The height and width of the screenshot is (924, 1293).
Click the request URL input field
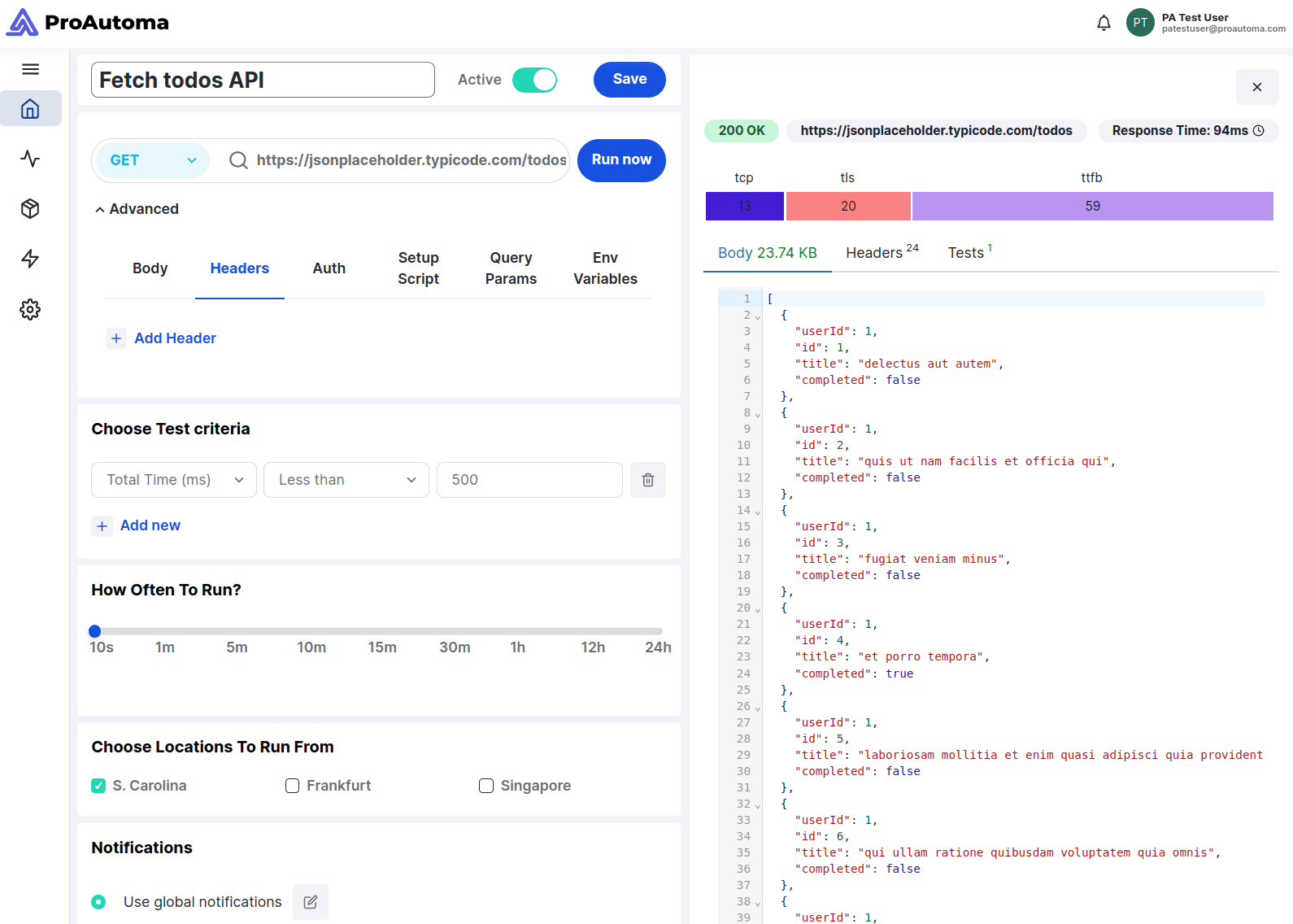(x=411, y=160)
